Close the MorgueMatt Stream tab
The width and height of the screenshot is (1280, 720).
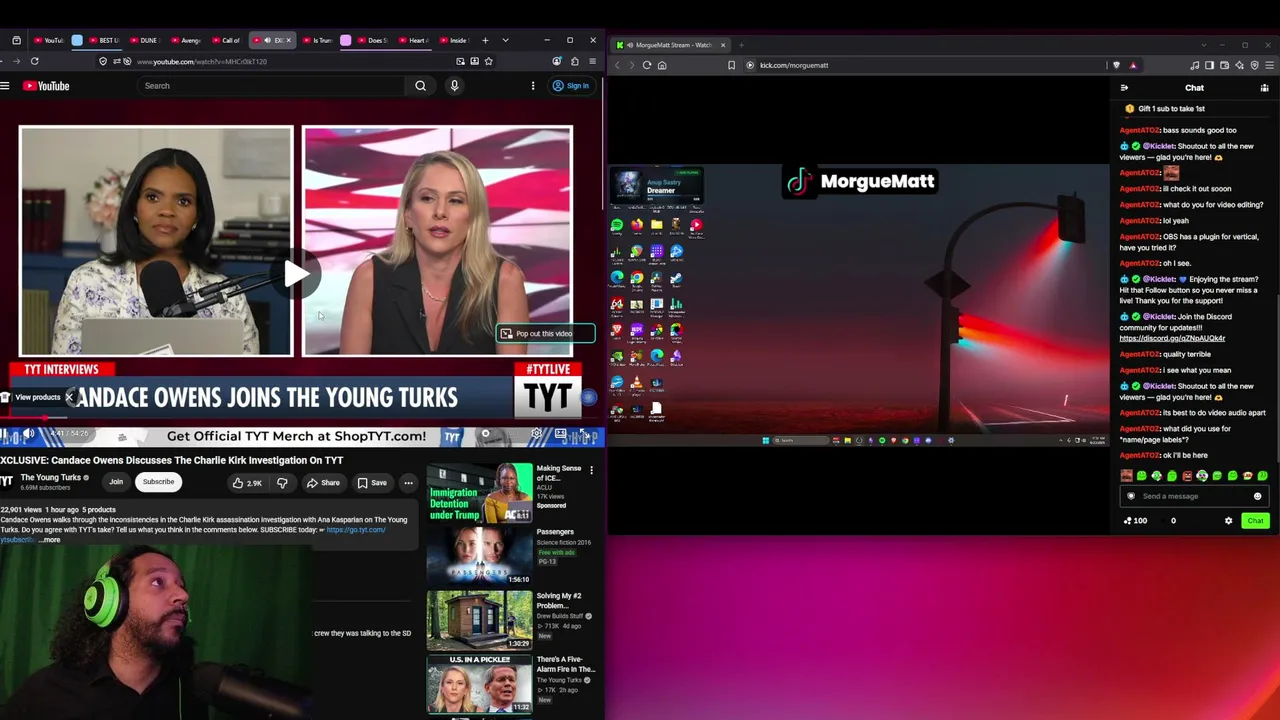click(x=723, y=45)
